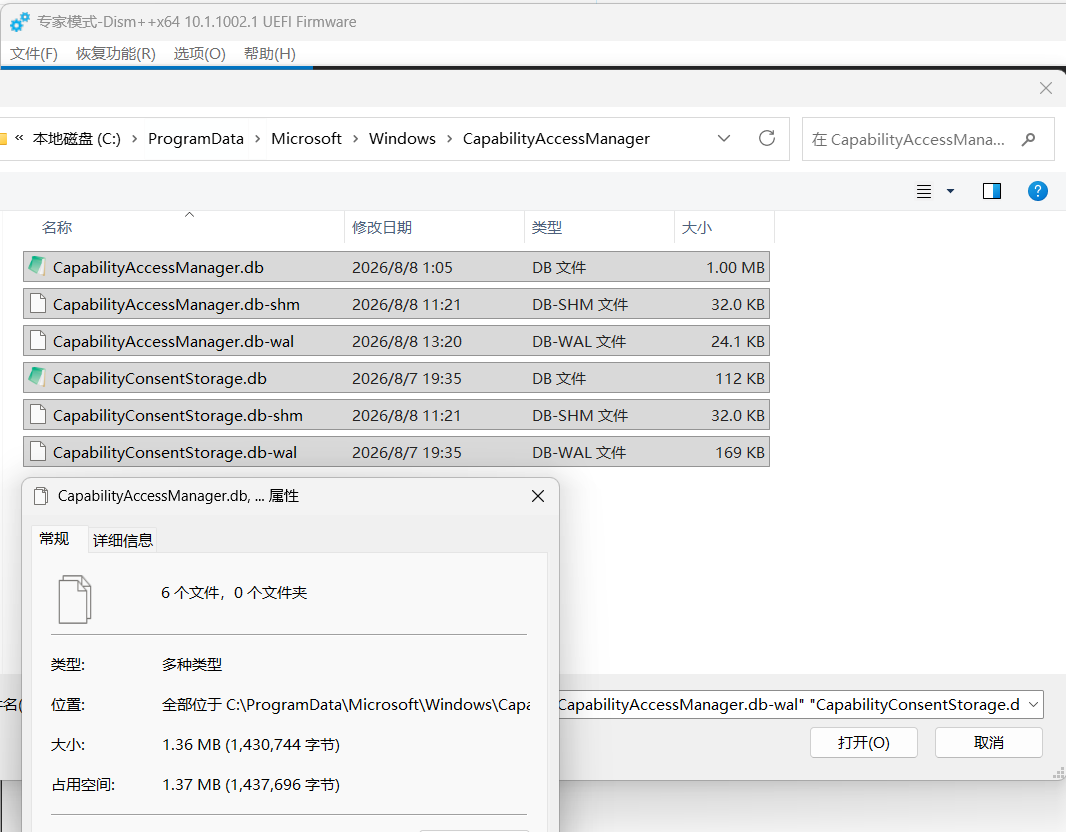Click icon of CapabilityConsentStorage.db file

(37, 377)
